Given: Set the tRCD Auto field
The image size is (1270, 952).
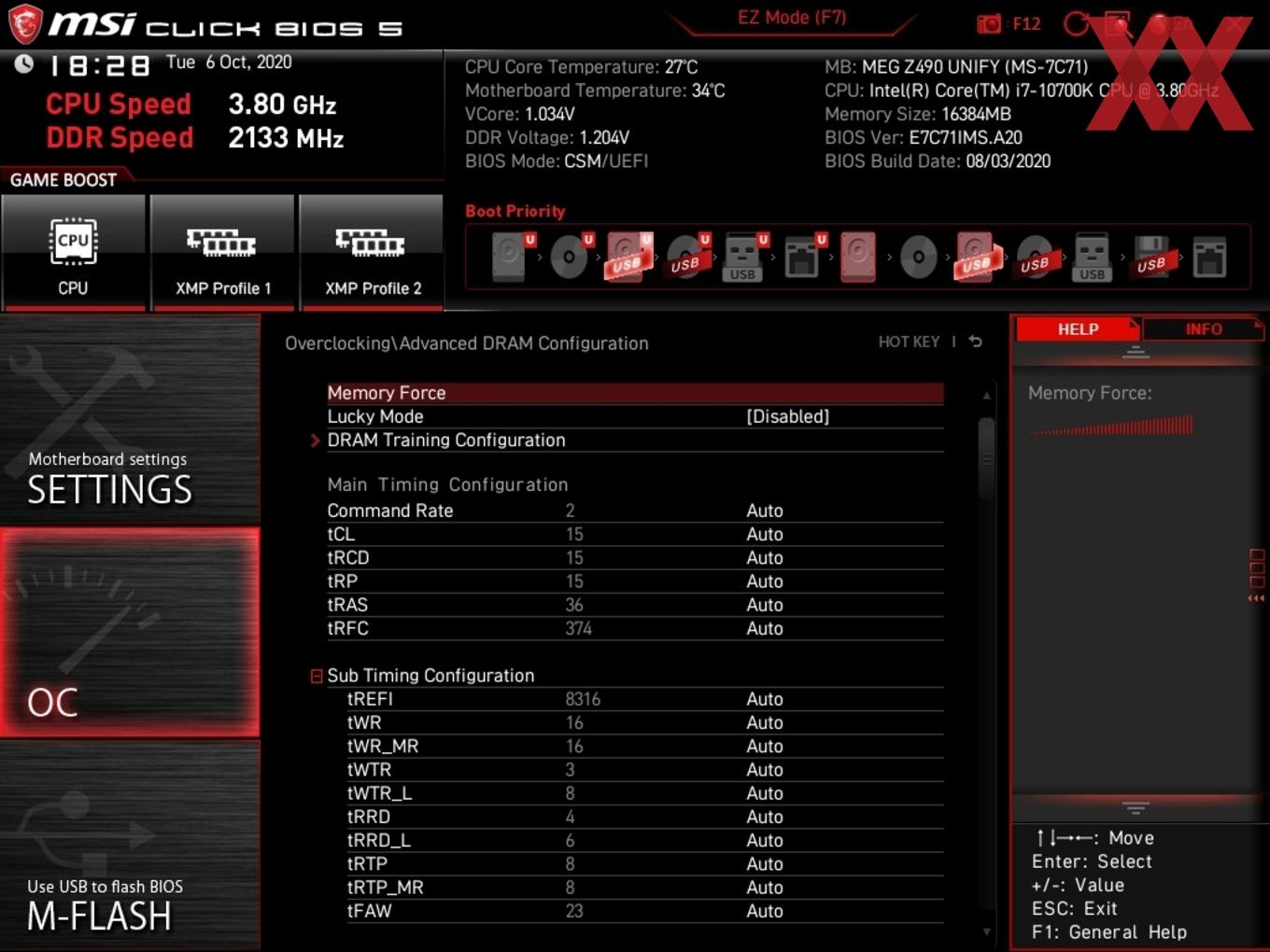Looking at the screenshot, I should [765, 557].
